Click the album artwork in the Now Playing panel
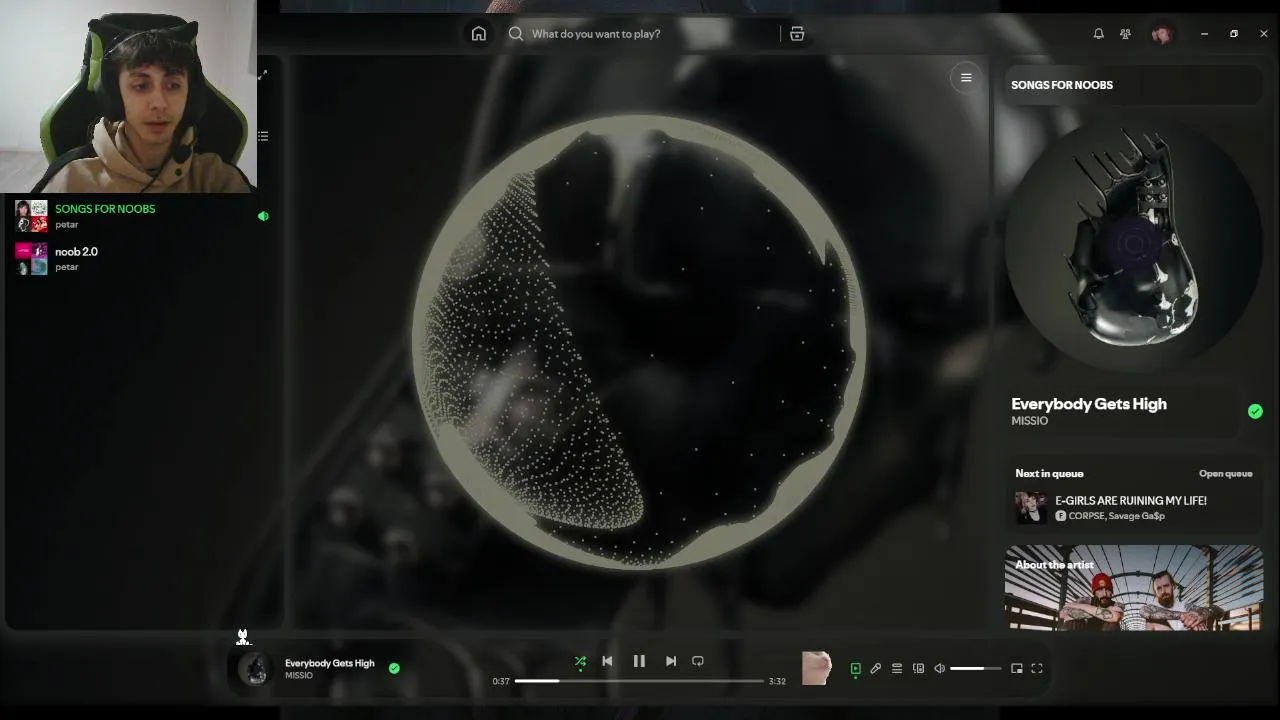Viewport: 1280px width, 720px height. pos(1134,243)
